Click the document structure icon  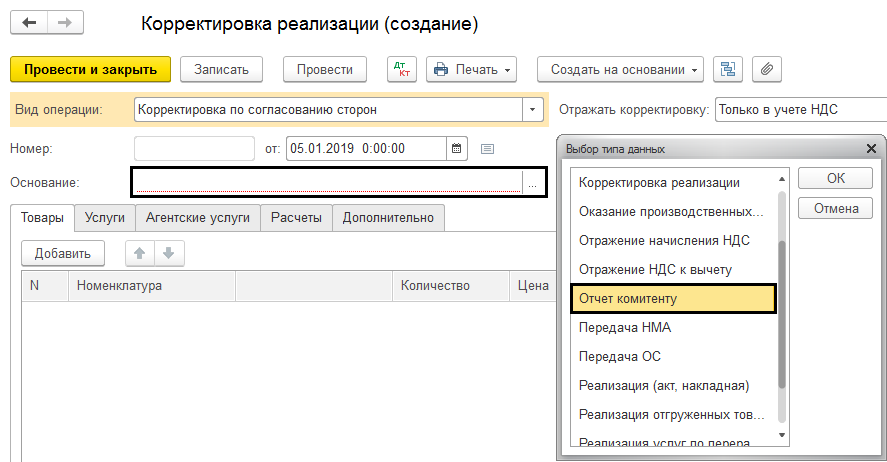[728, 69]
